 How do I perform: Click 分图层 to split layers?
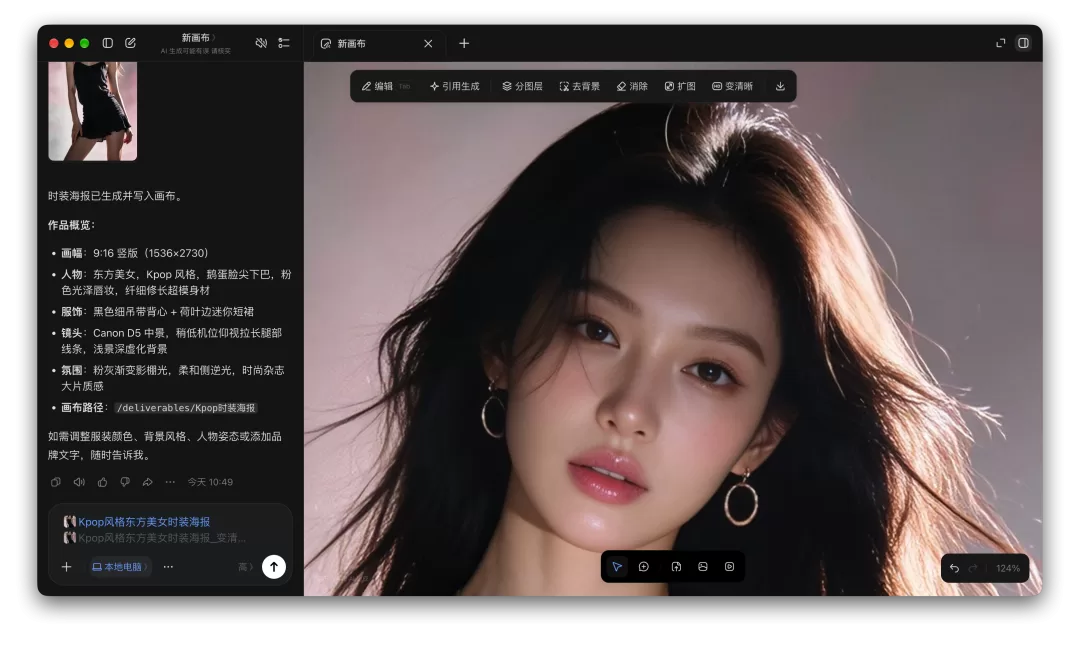coord(522,86)
